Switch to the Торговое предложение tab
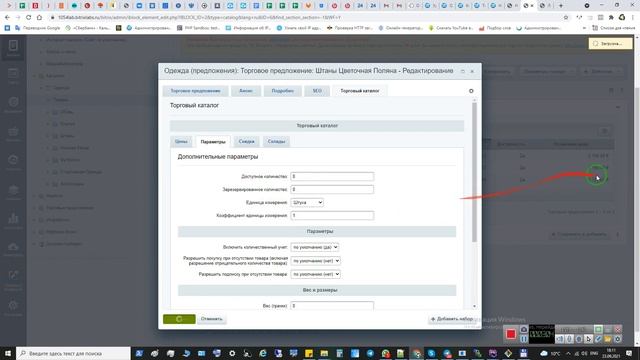640x360 pixels. (x=196, y=91)
